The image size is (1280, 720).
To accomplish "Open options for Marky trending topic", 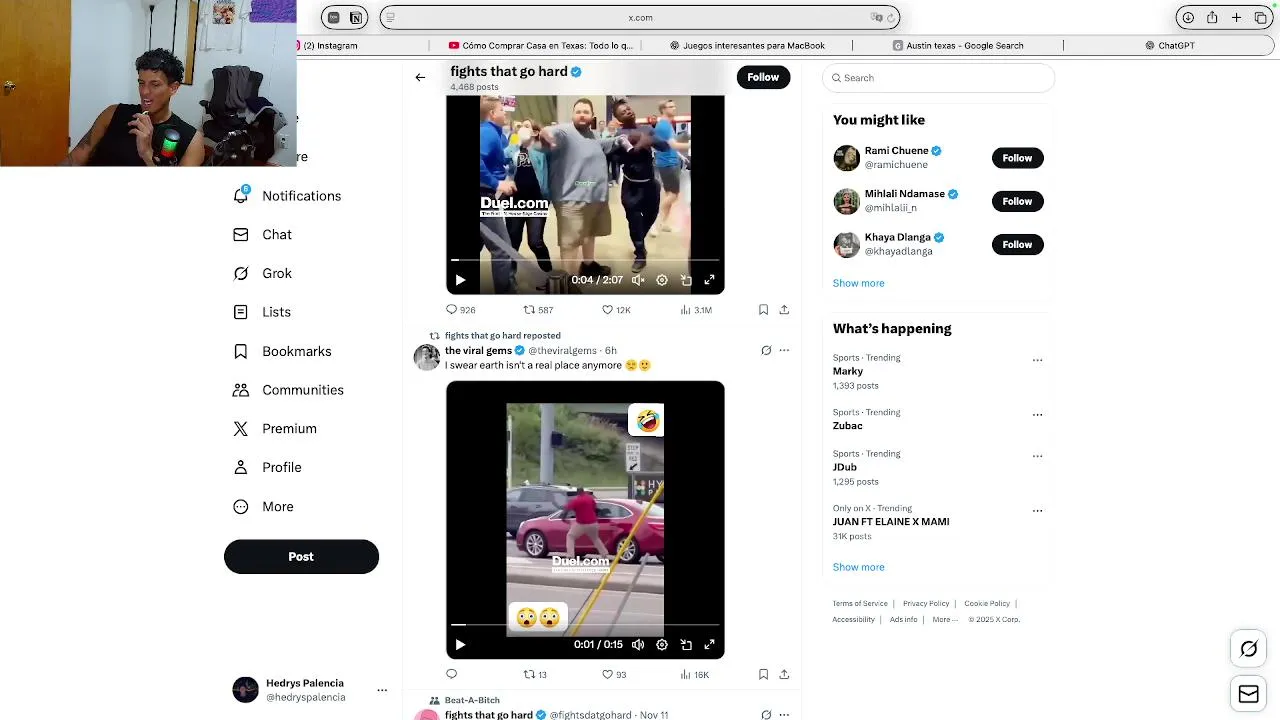I will coord(1037,360).
